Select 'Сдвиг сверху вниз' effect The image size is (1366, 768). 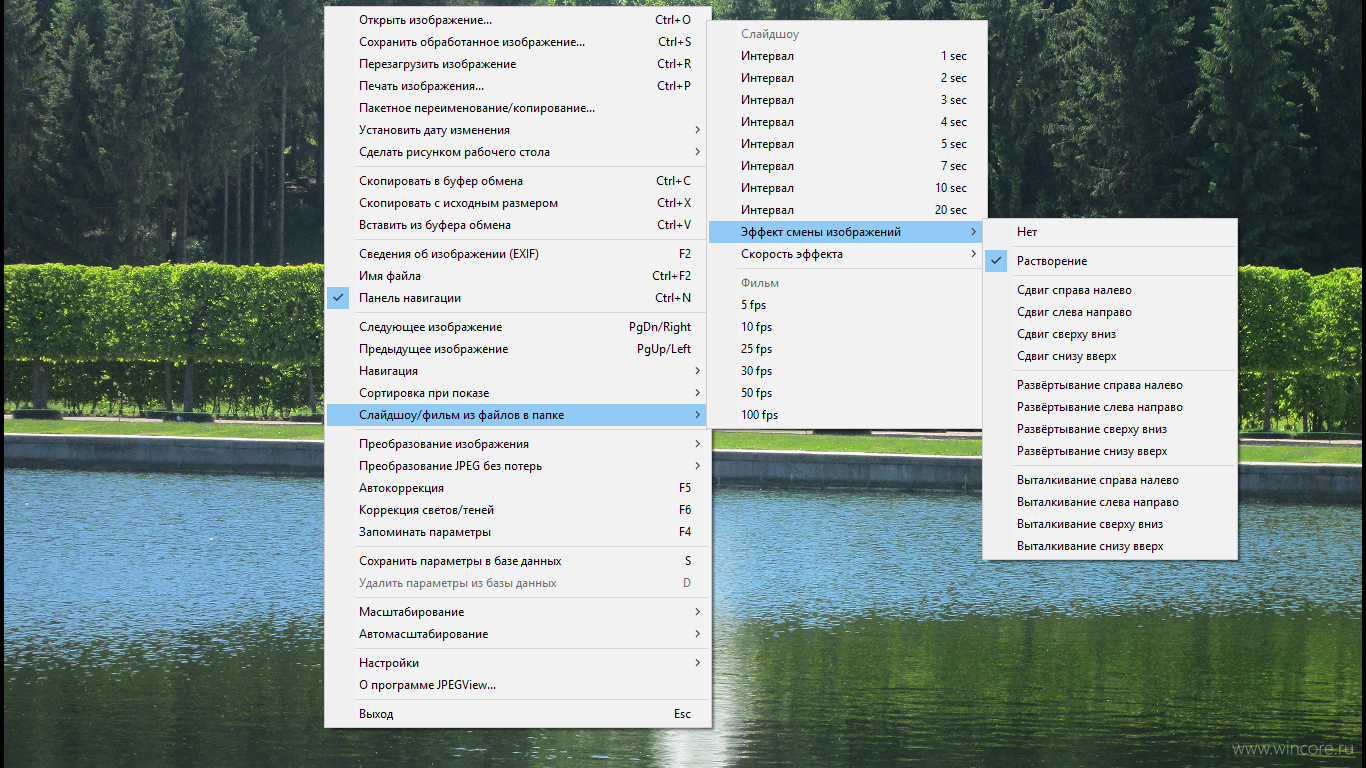tap(1110, 334)
